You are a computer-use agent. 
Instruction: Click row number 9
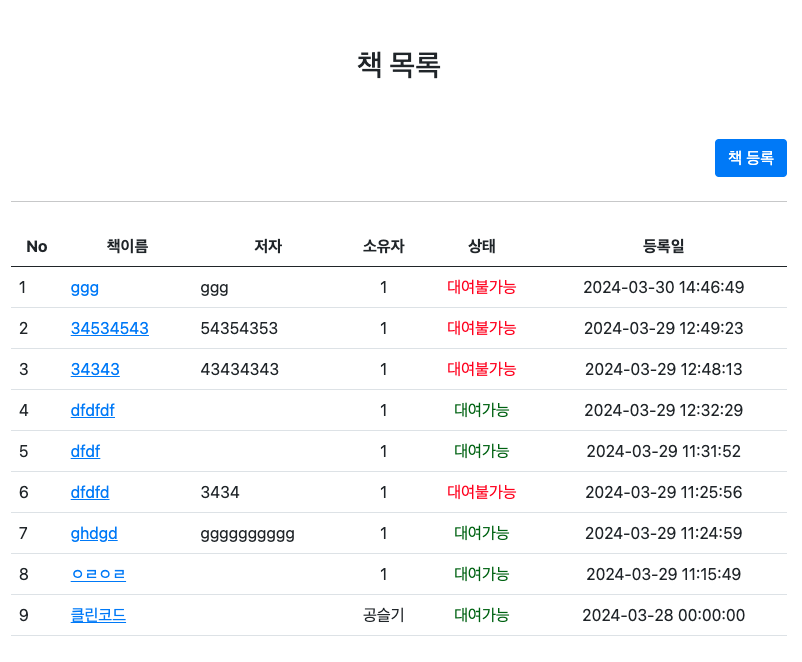[24, 615]
